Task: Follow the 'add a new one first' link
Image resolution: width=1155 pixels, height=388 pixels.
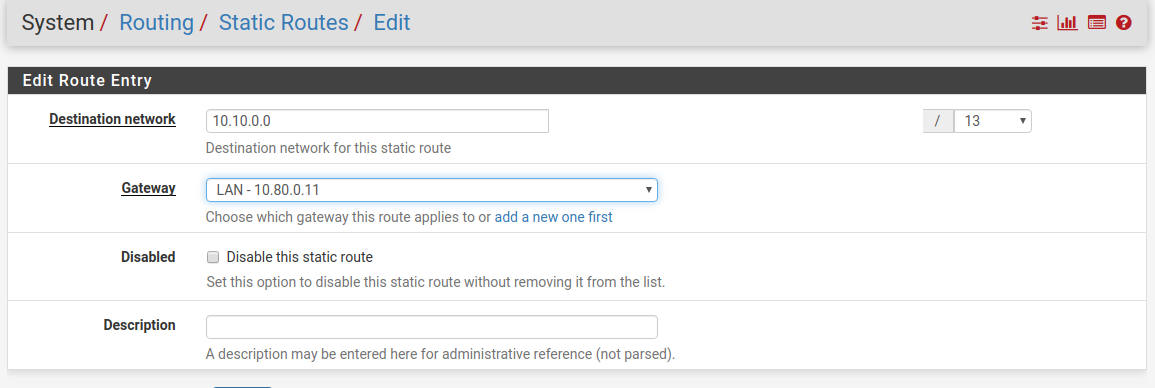Action: [553, 217]
